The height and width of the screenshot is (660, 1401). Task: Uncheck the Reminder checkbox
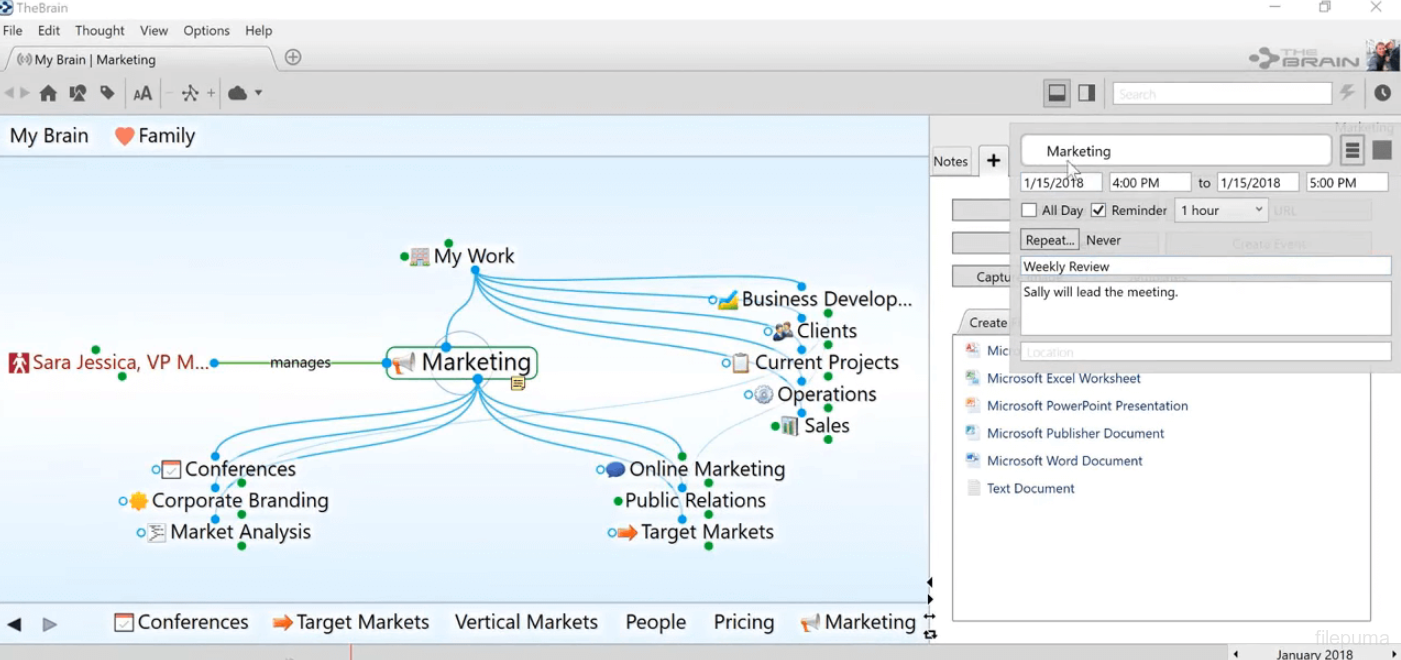tap(1098, 210)
